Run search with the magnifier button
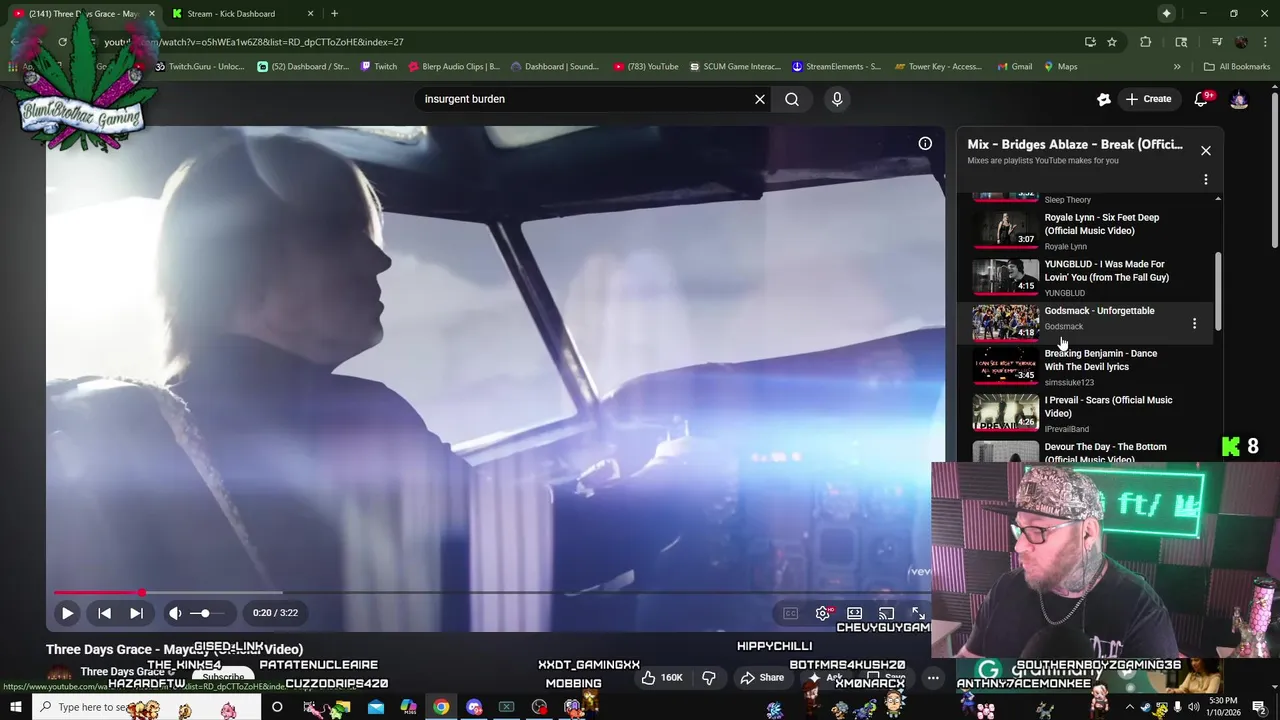 (792, 99)
